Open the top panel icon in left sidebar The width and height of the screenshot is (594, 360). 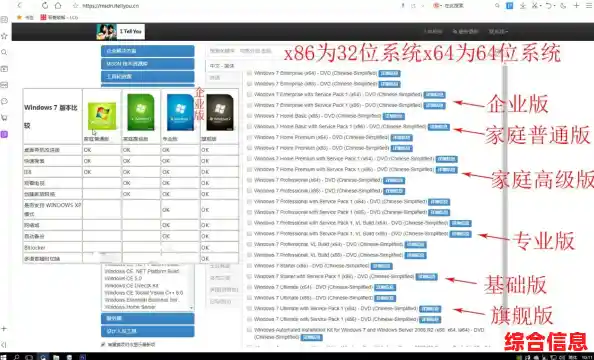4,19
